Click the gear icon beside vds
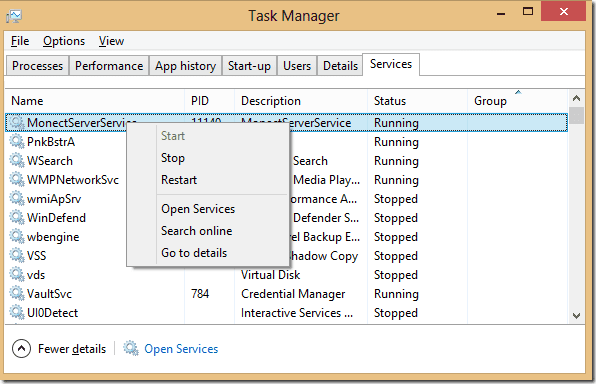The image size is (596, 384). 17,275
